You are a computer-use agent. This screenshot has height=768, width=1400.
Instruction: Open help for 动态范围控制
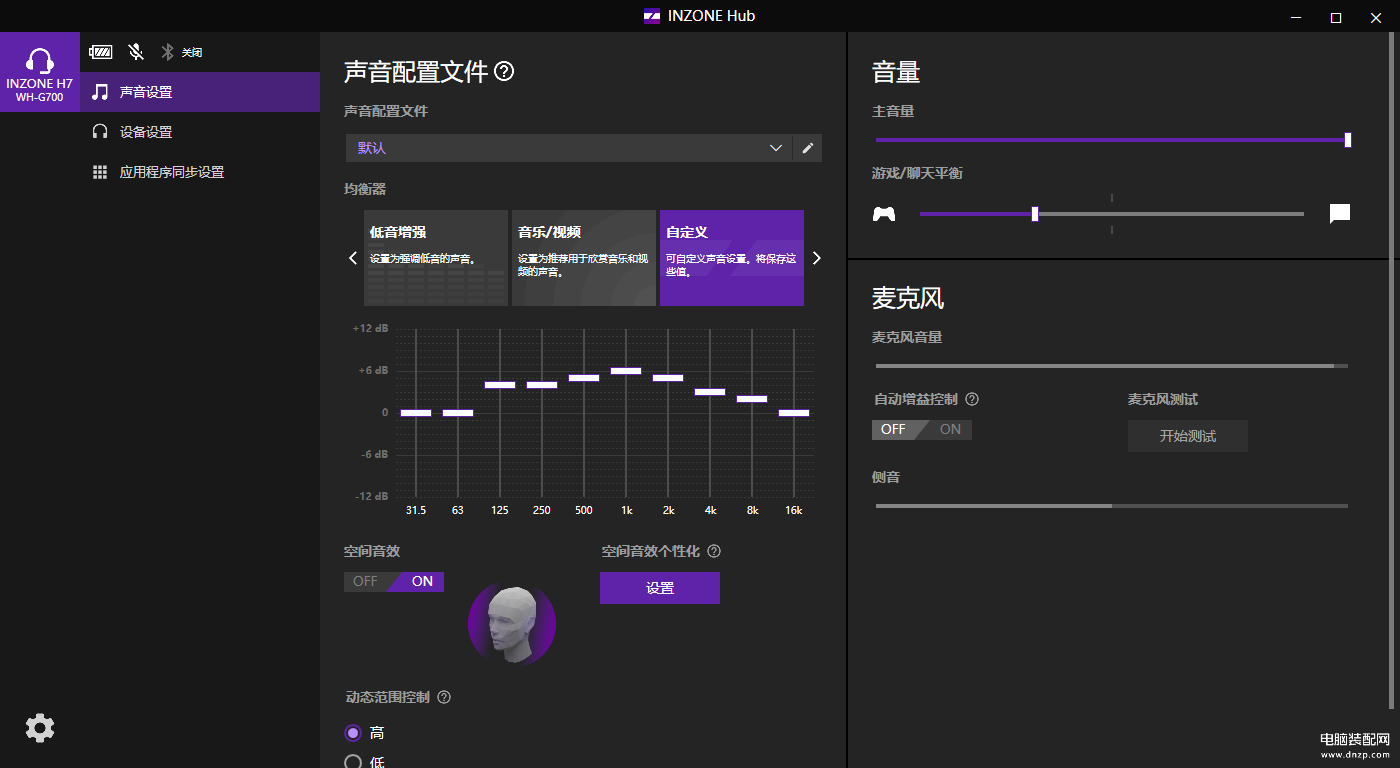[444, 697]
